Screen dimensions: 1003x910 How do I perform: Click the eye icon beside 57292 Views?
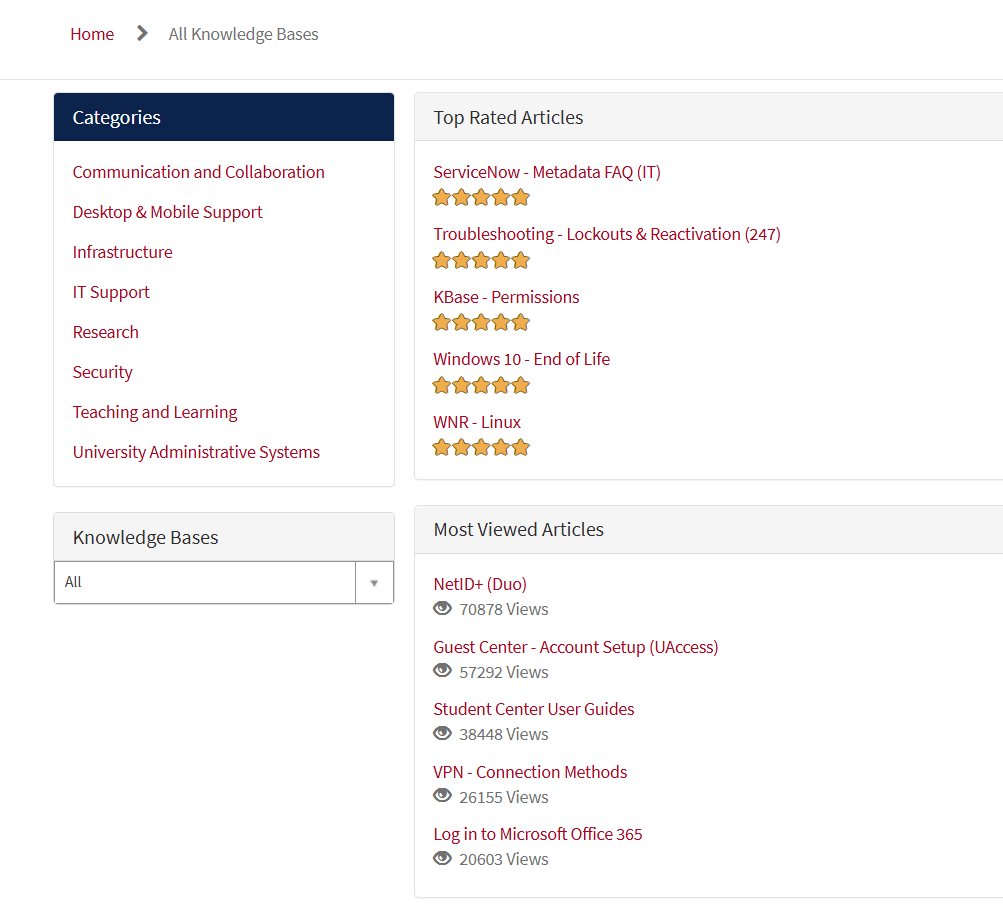pos(442,671)
